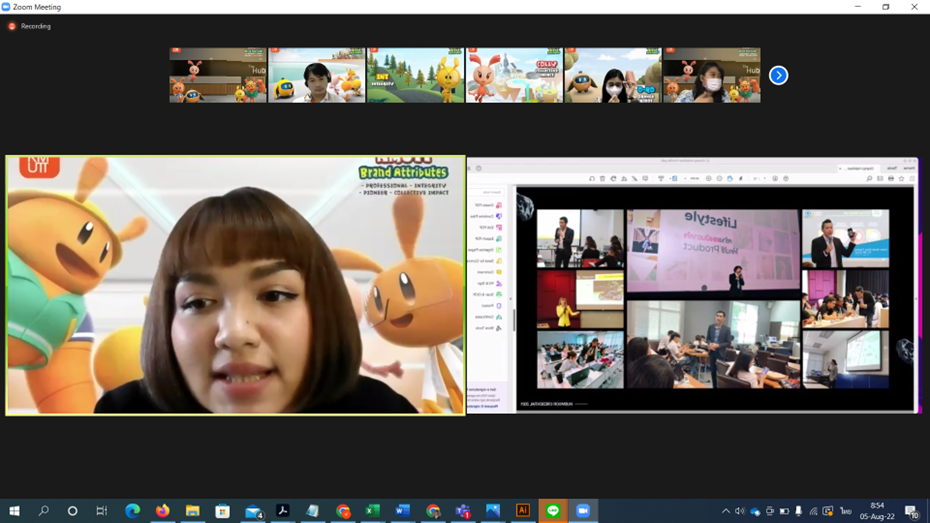Viewport: 930px width, 523px height.
Task: Open Adobe Illustrator from taskbar
Action: [523, 511]
